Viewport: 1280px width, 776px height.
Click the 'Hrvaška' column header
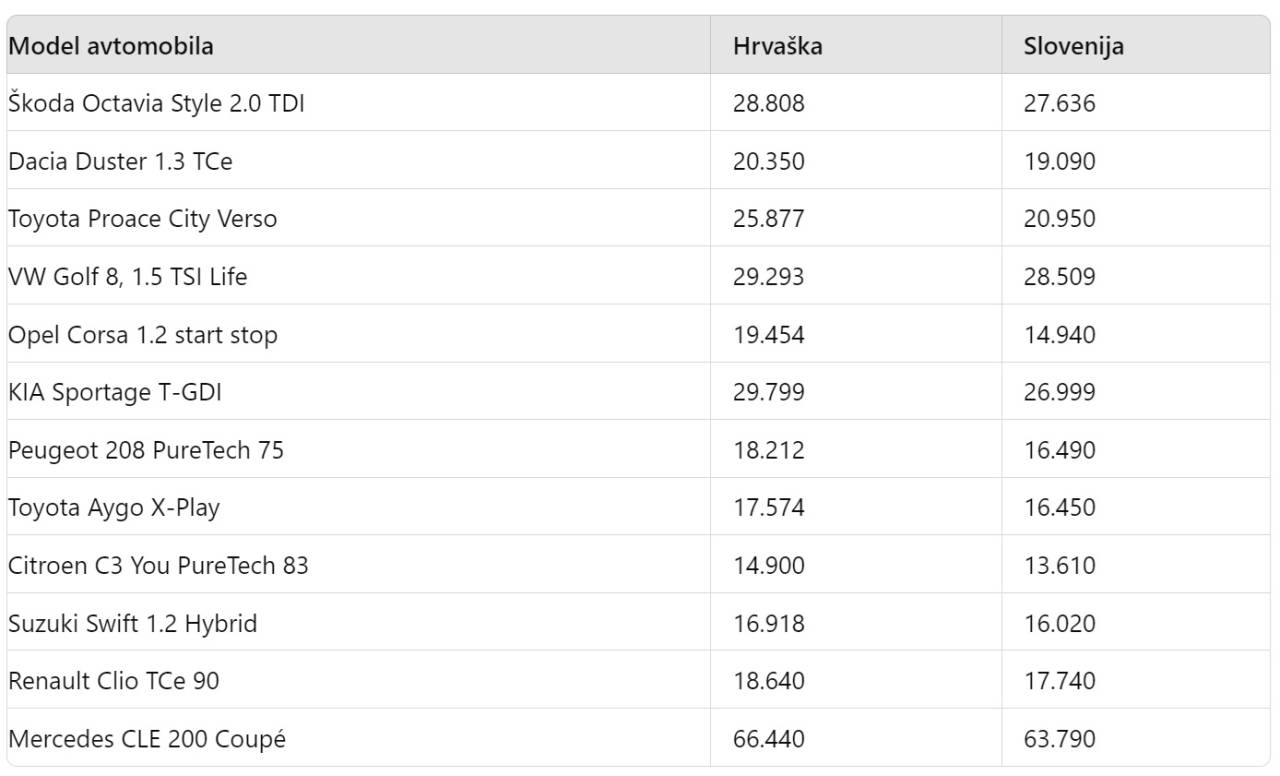[x=777, y=46]
